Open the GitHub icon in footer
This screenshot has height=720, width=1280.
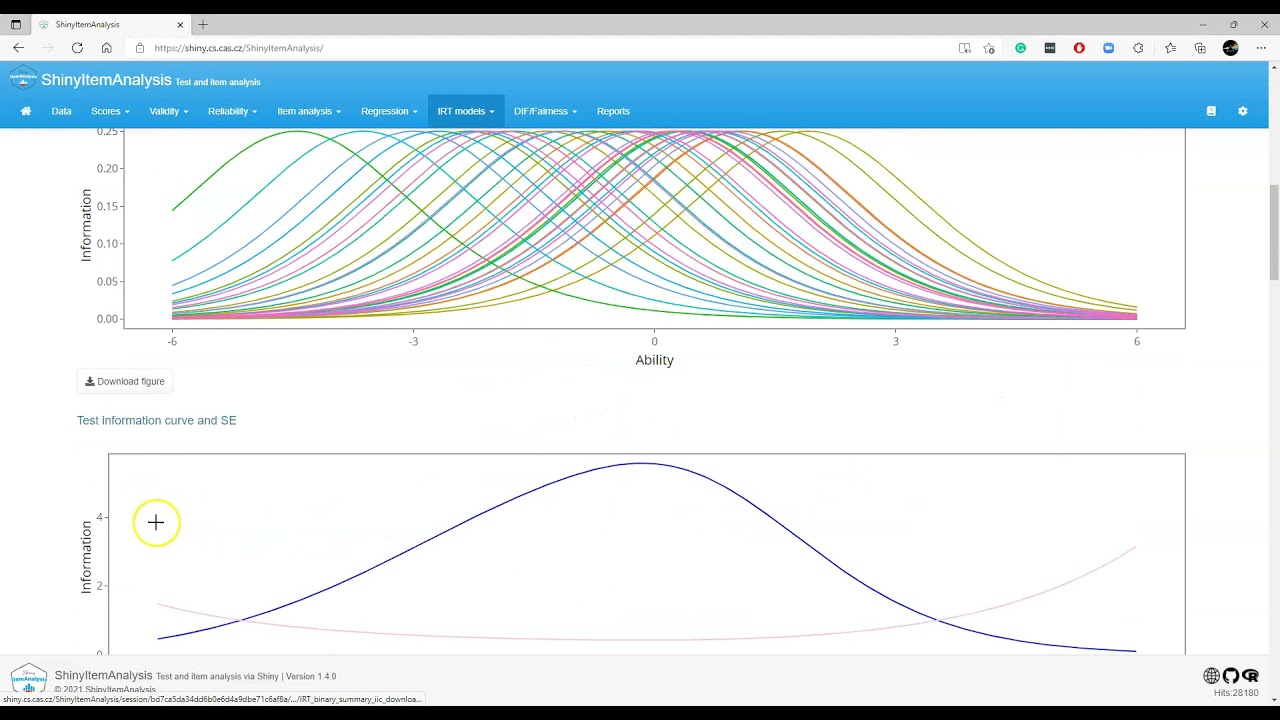point(1230,676)
